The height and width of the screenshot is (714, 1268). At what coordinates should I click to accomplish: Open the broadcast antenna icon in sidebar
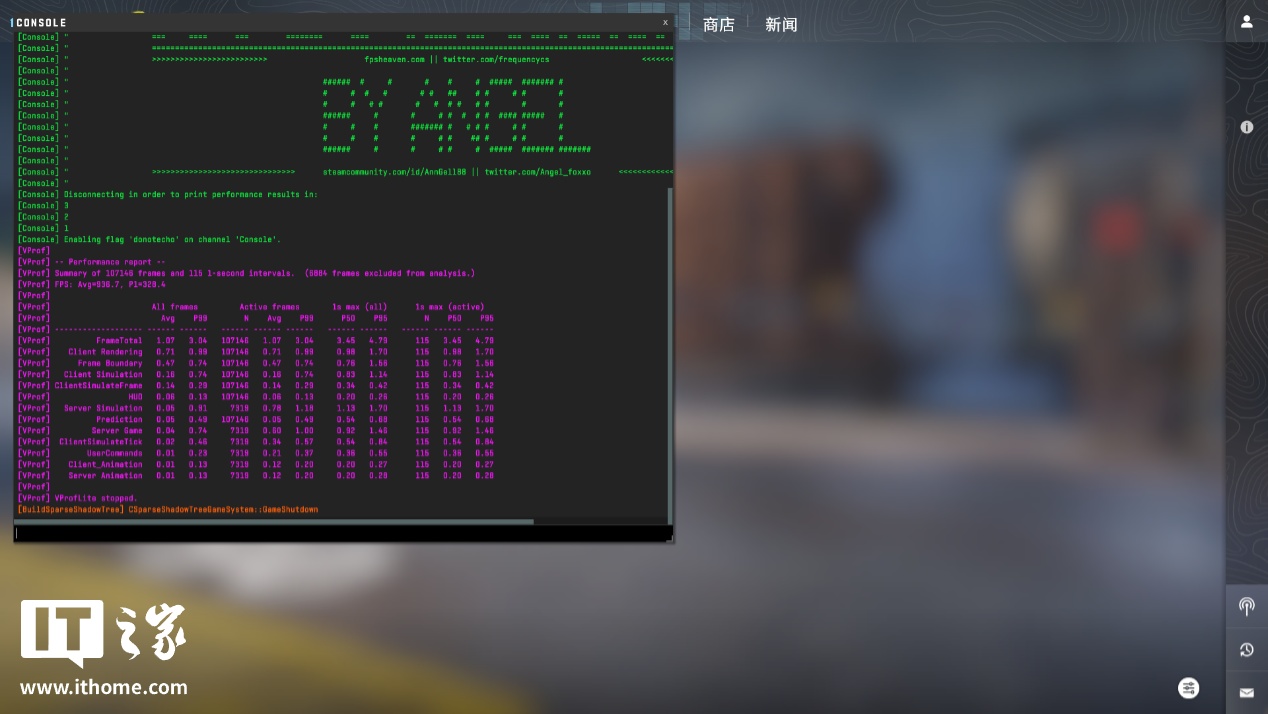(1246, 606)
